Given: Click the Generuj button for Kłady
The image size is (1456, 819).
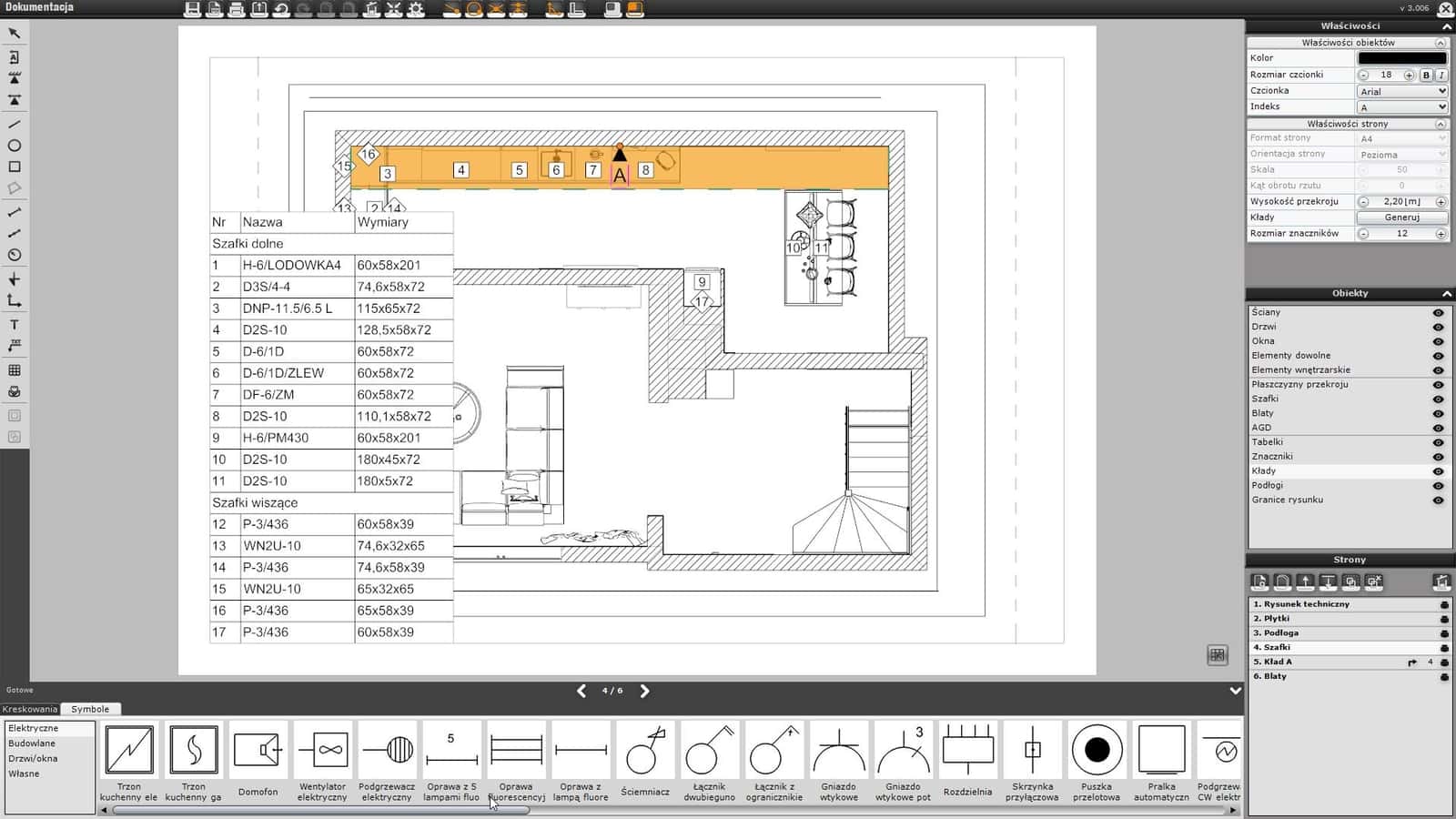Looking at the screenshot, I should [x=1401, y=217].
